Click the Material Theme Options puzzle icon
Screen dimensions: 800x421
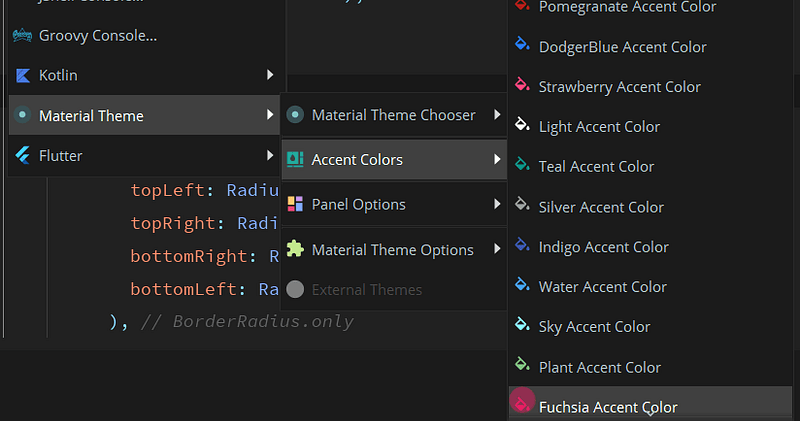pyautogui.click(x=295, y=249)
